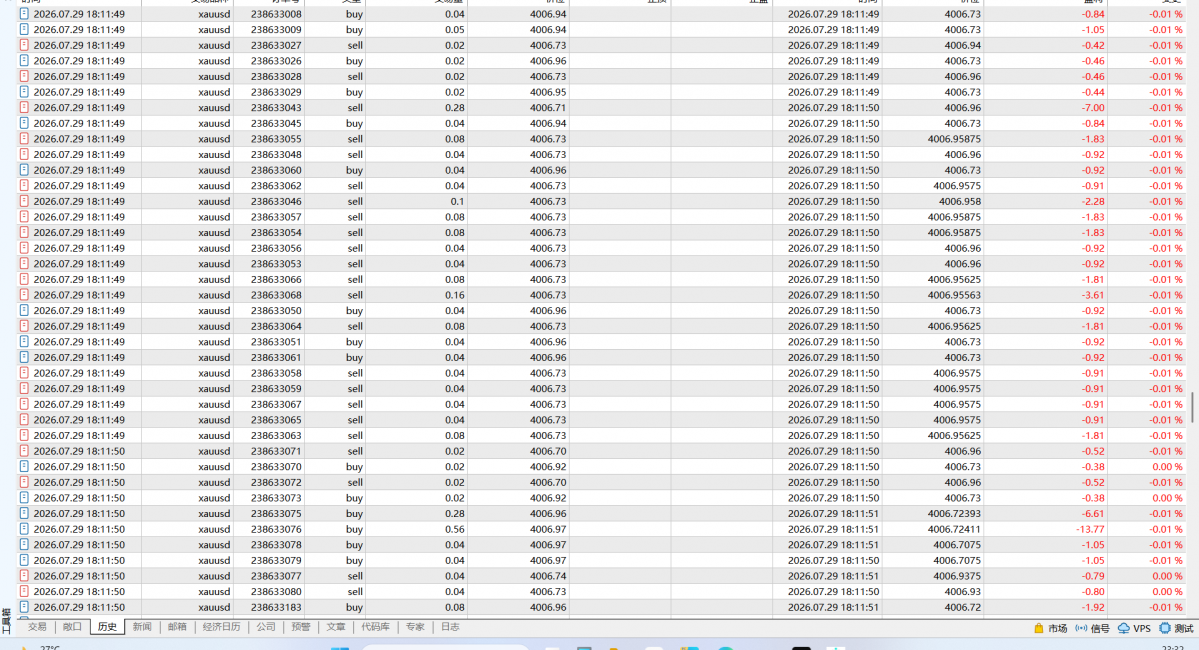Click the order number 238633063
The height and width of the screenshot is (650, 1199).
pyautogui.click(x=276, y=435)
